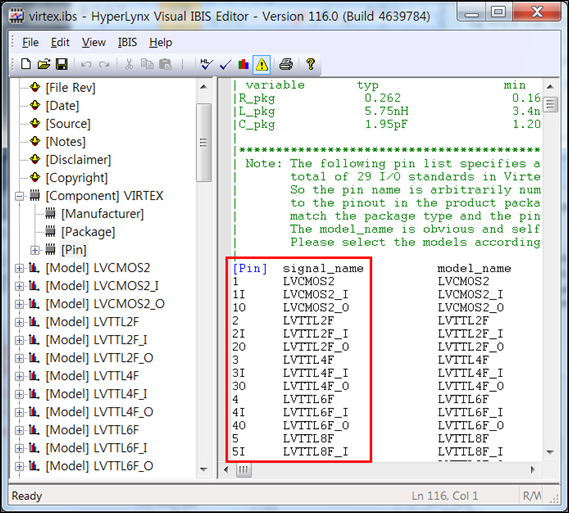Click the [Component] VIRTEX chip icon
This screenshot has height=513, width=569.
pyautogui.click(x=34, y=196)
